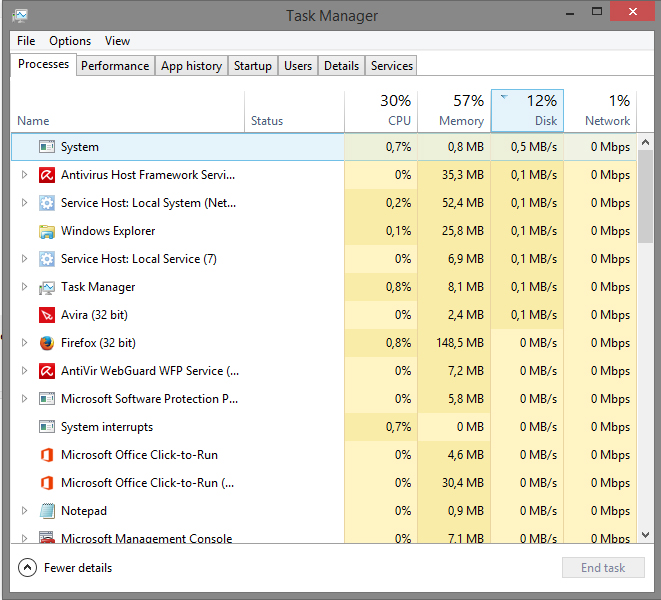661x600 pixels.
Task: Click System disk value 0,5 MB/s
Action: pos(534,147)
